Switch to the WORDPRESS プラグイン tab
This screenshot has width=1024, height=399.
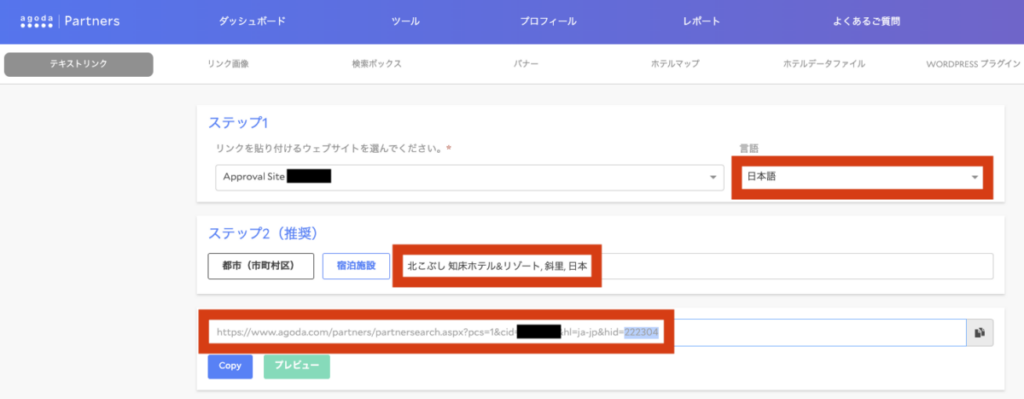[973, 64]
